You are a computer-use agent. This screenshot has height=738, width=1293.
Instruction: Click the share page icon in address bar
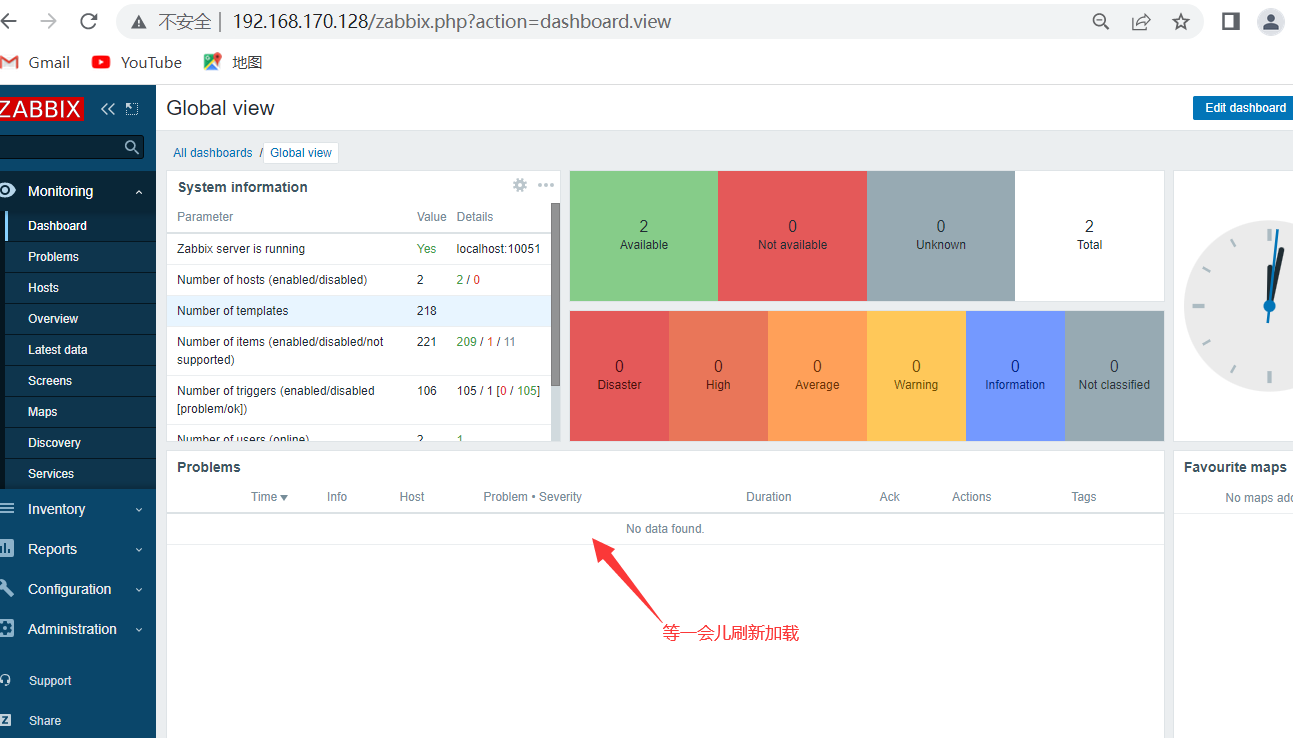[x=1141, y=22]
